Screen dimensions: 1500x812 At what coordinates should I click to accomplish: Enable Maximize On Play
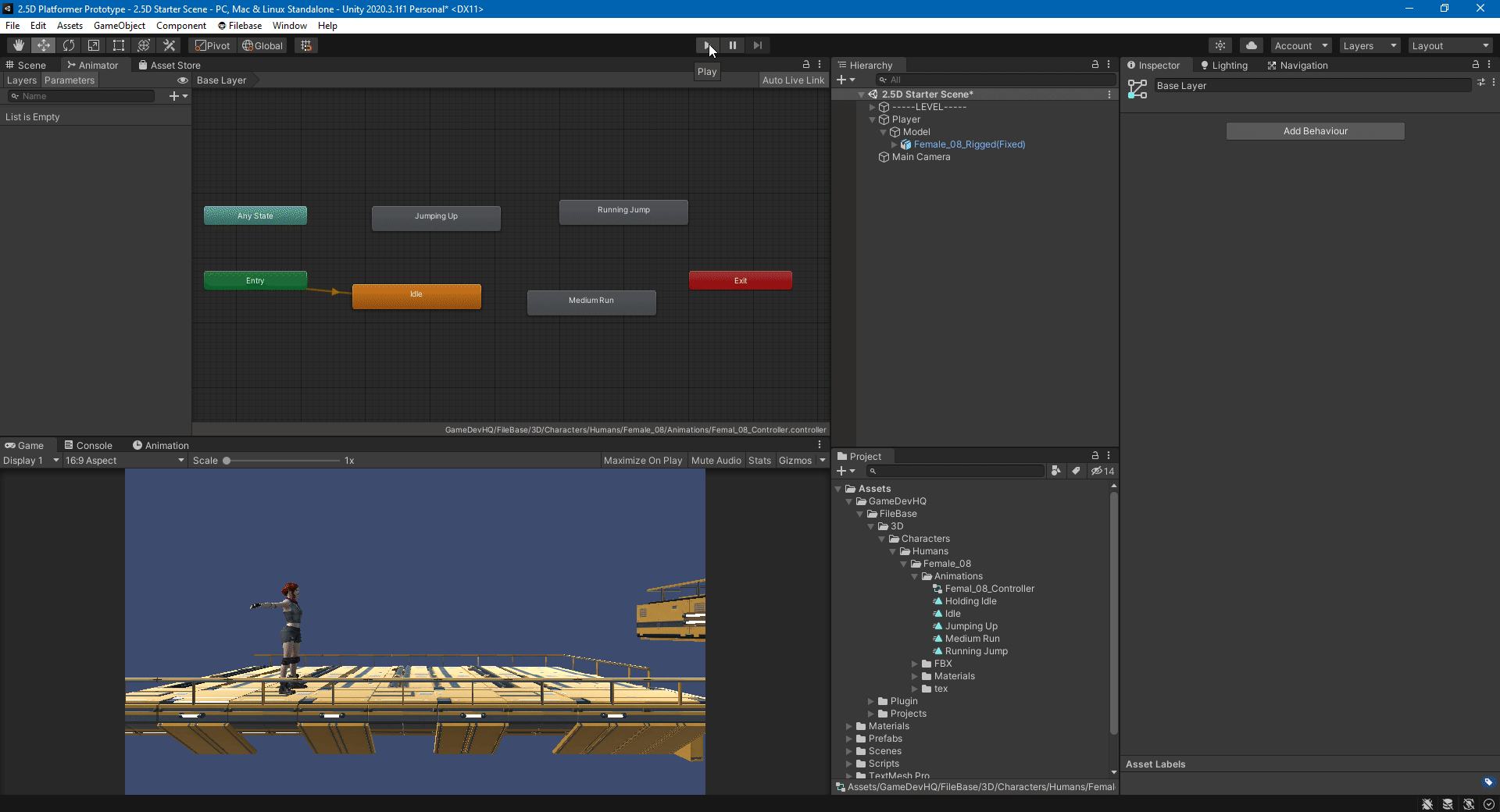[642, 460]
